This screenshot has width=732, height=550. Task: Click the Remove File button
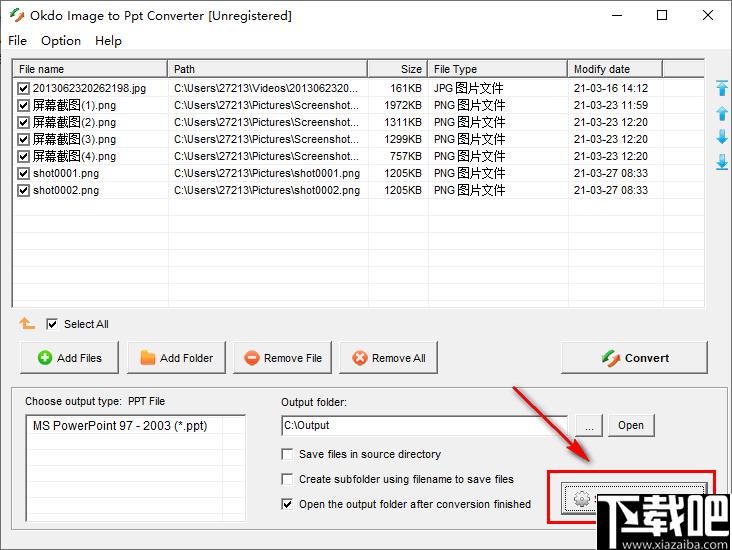pos(282,358)
